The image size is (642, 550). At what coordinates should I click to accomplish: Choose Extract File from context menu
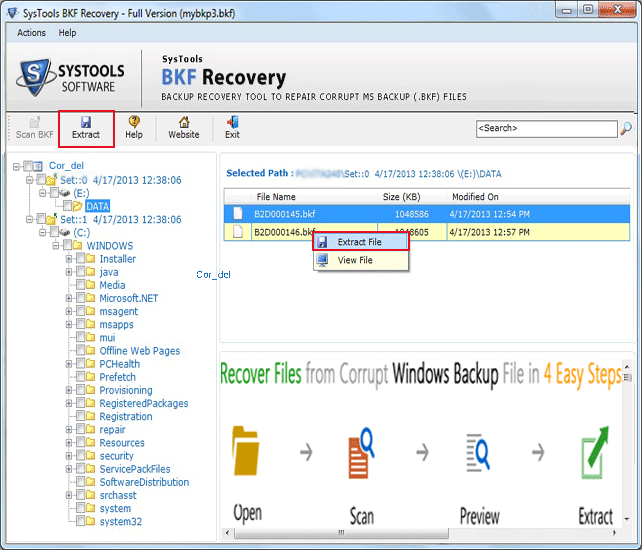coord(359,242)
